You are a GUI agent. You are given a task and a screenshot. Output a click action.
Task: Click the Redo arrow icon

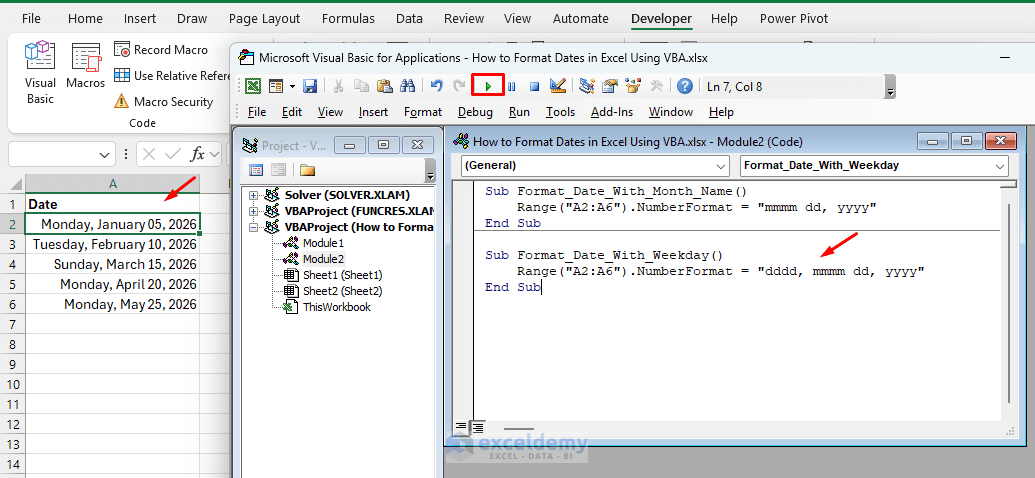(459, 86)
